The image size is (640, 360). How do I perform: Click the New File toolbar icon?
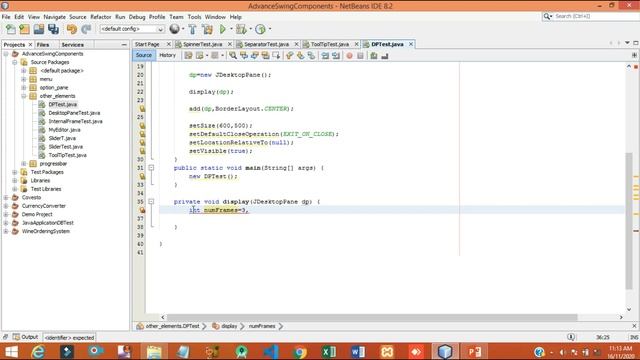11,29
